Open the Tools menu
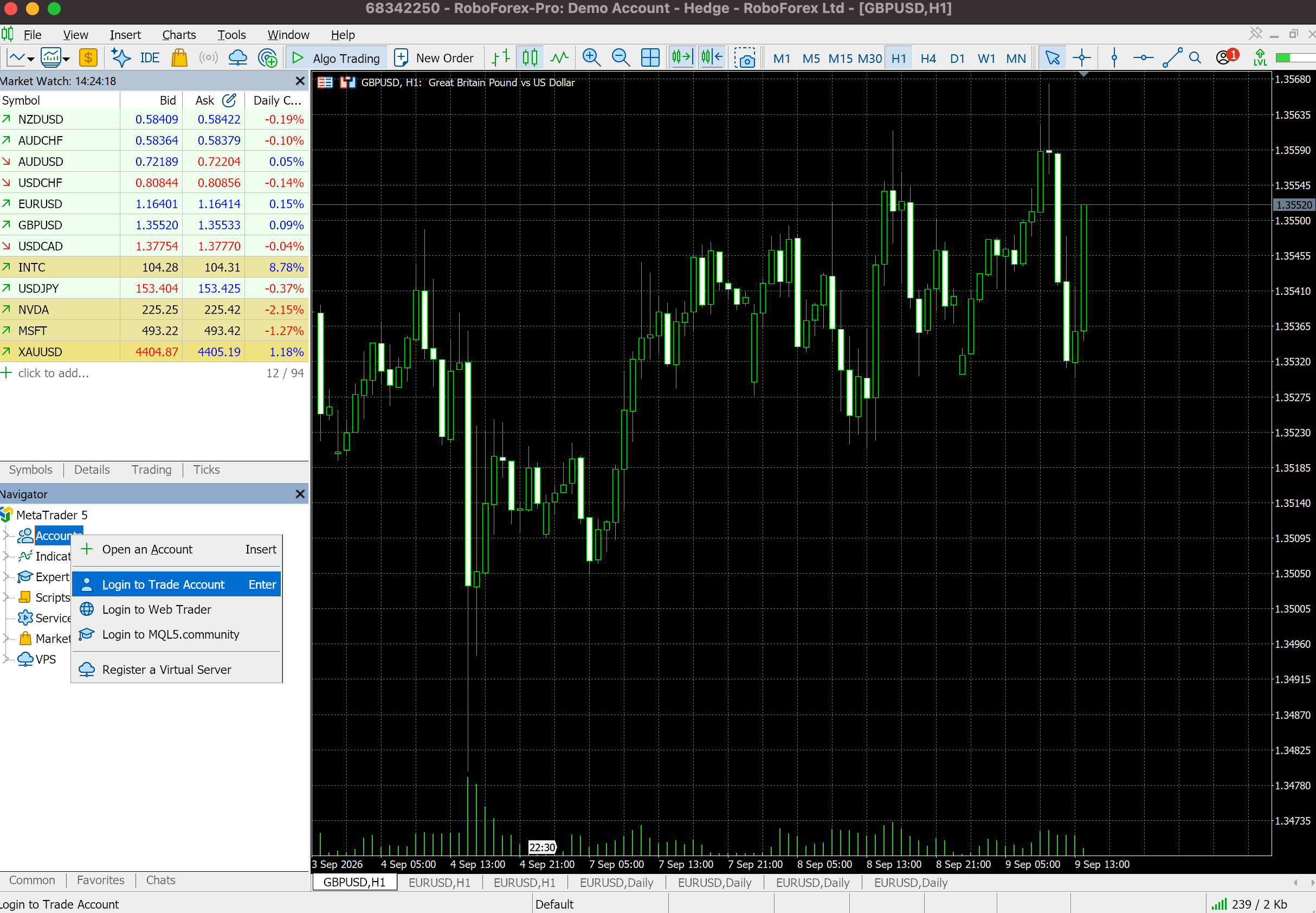 (231, 34)
